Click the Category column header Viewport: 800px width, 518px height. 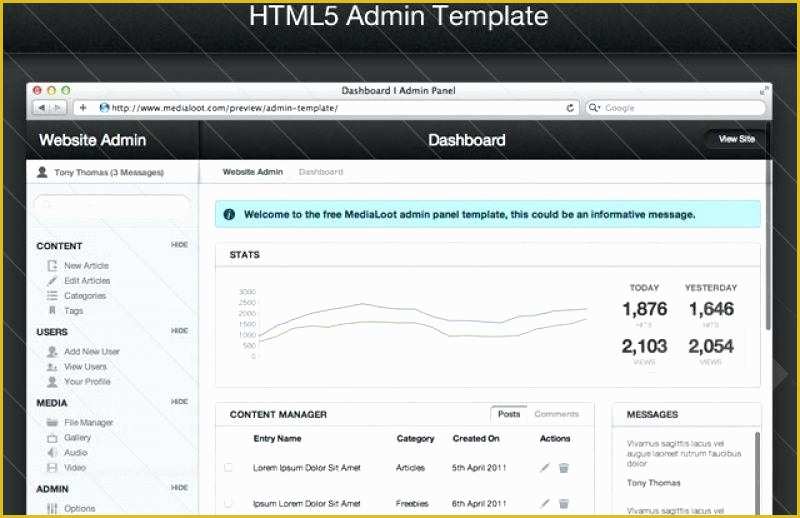point(415,438)
